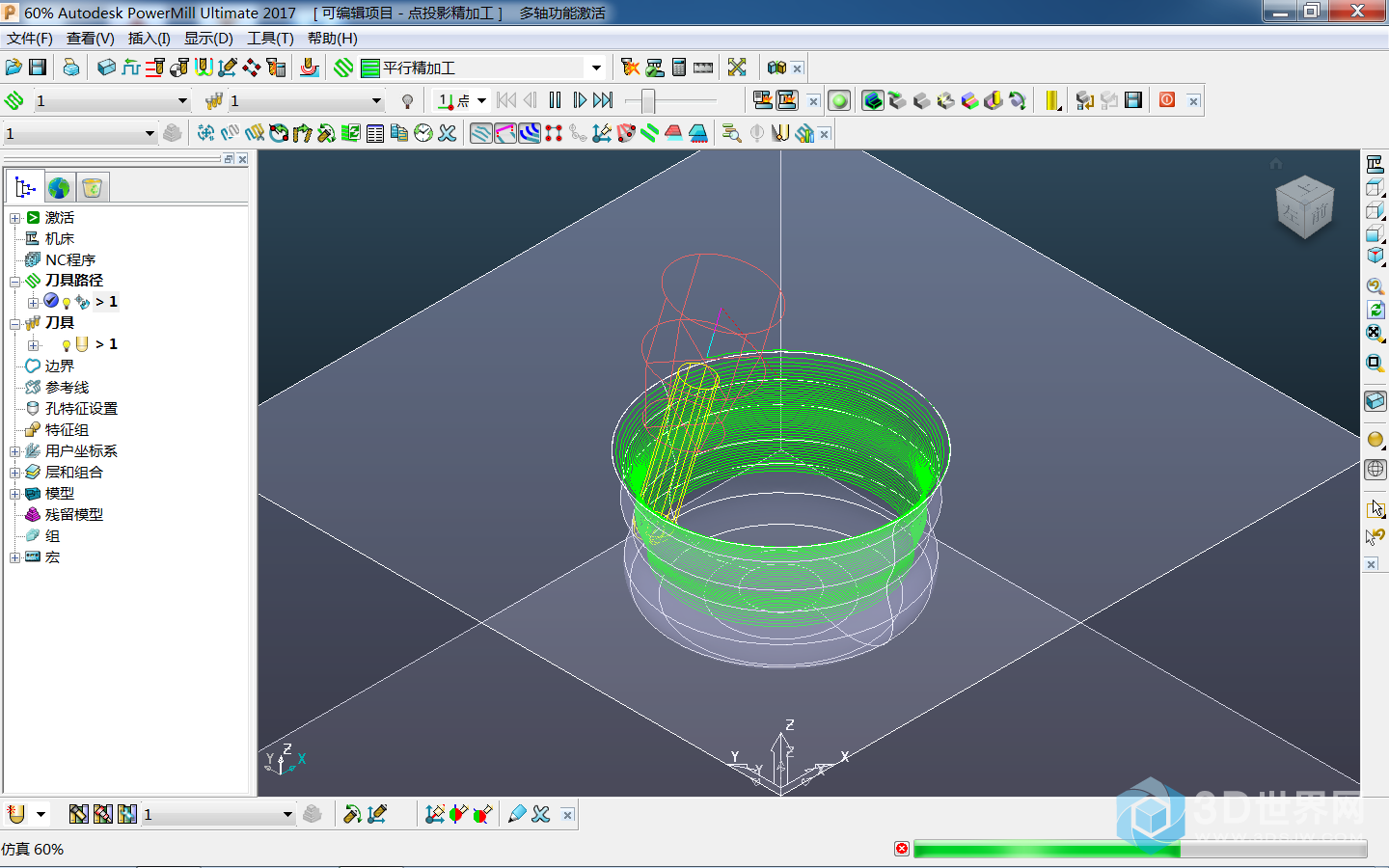The image size is (1389, 868).
Task: Switch to the explorer tree tab
Action: pos(25,187)
